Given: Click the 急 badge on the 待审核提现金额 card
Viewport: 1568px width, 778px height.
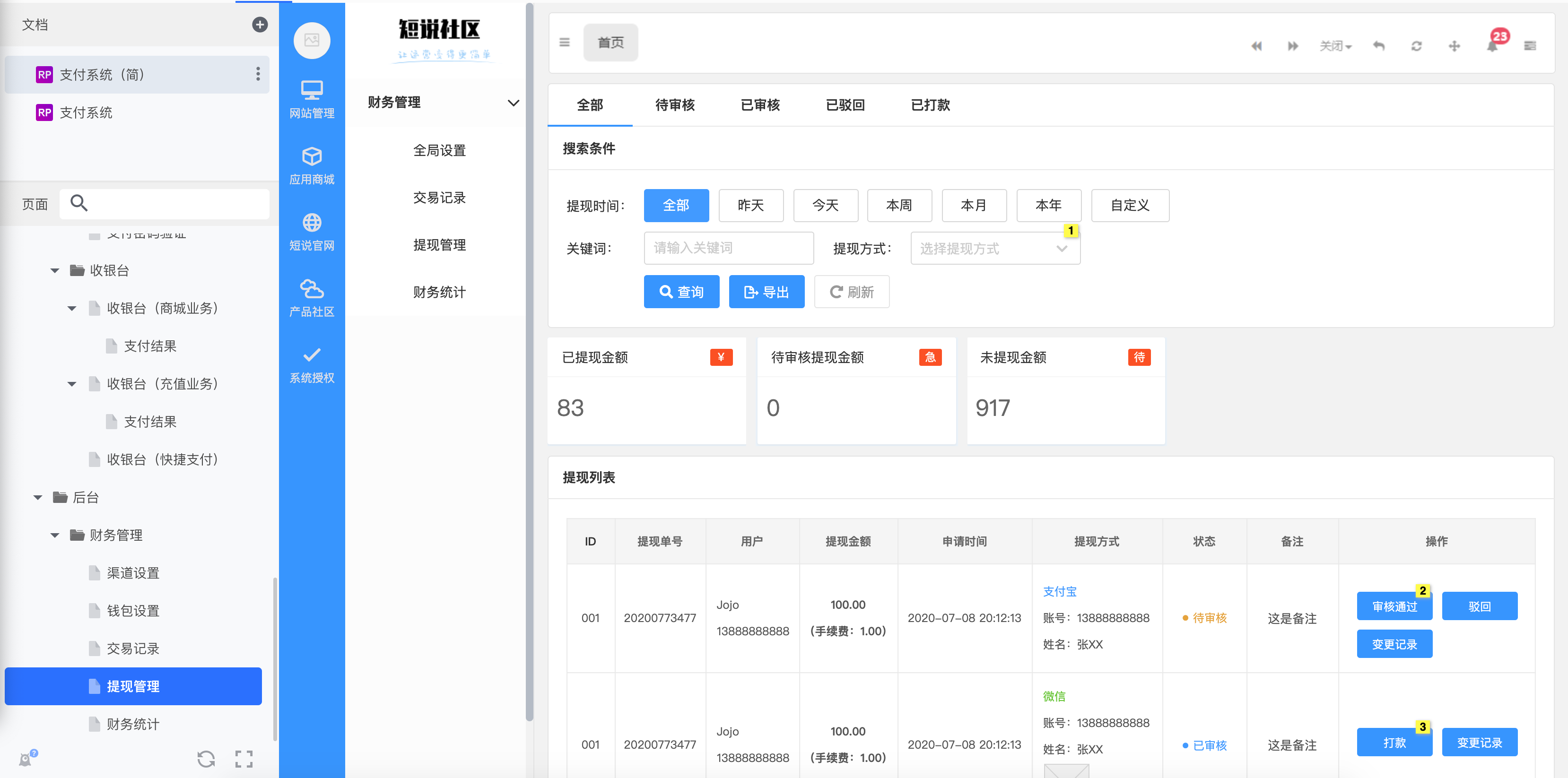Looking at the screenshot, I should pos(930,357).
